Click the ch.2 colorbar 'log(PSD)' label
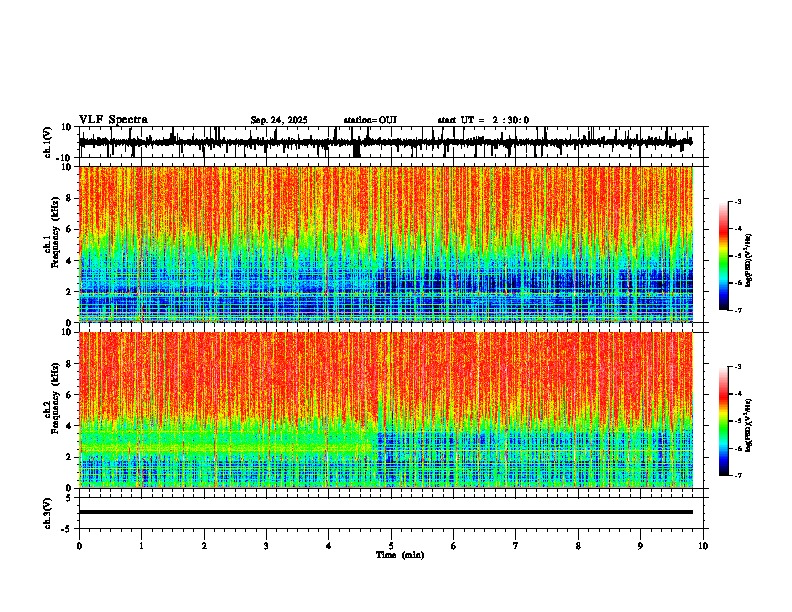Image resolution: width=792 pixels, height=612 pixels. click(x=748, y=425)
